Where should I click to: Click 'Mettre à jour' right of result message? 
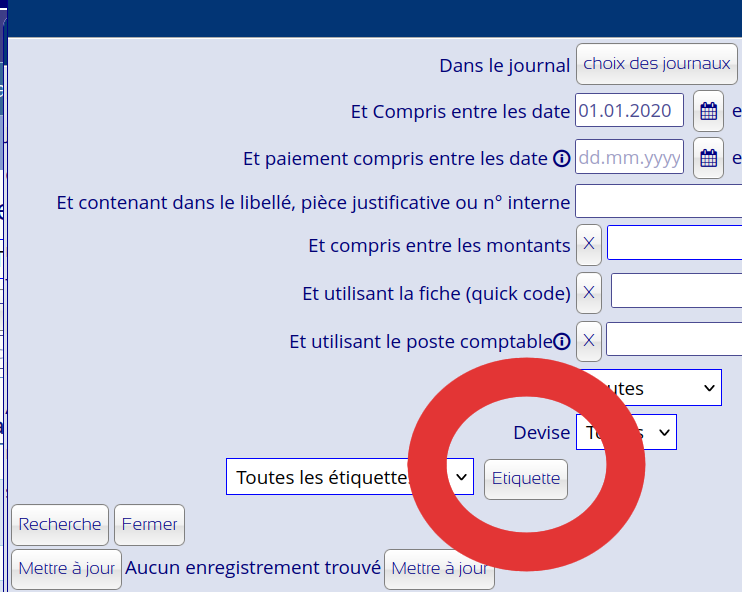click(439, 568)
